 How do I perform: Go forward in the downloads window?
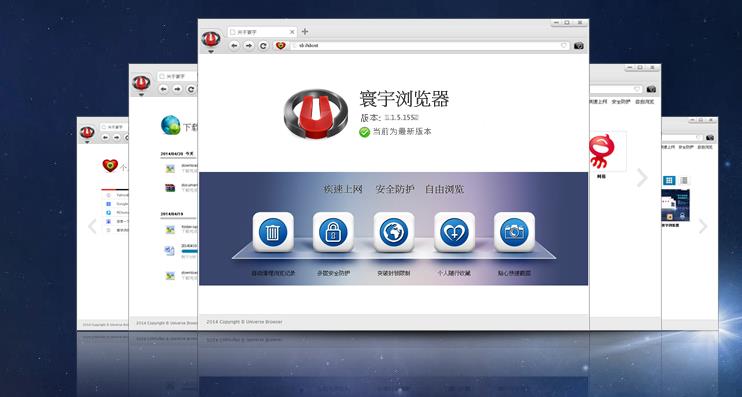pos(177,89)
